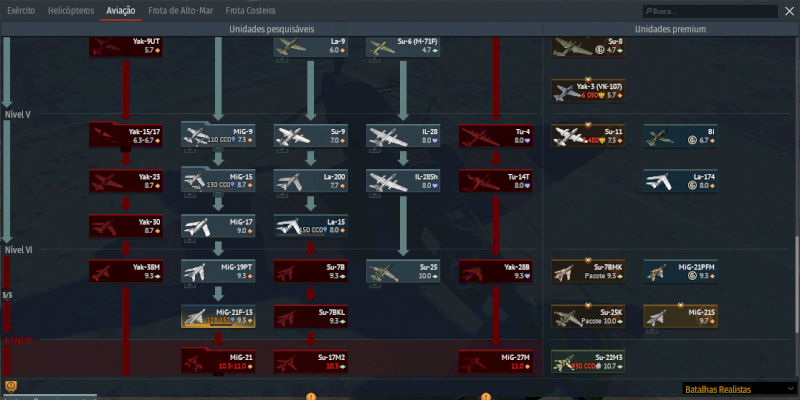Expand the MiG-15 aircraft group folder
This screenshot has width=800, height=400.
tap(218, 179)
